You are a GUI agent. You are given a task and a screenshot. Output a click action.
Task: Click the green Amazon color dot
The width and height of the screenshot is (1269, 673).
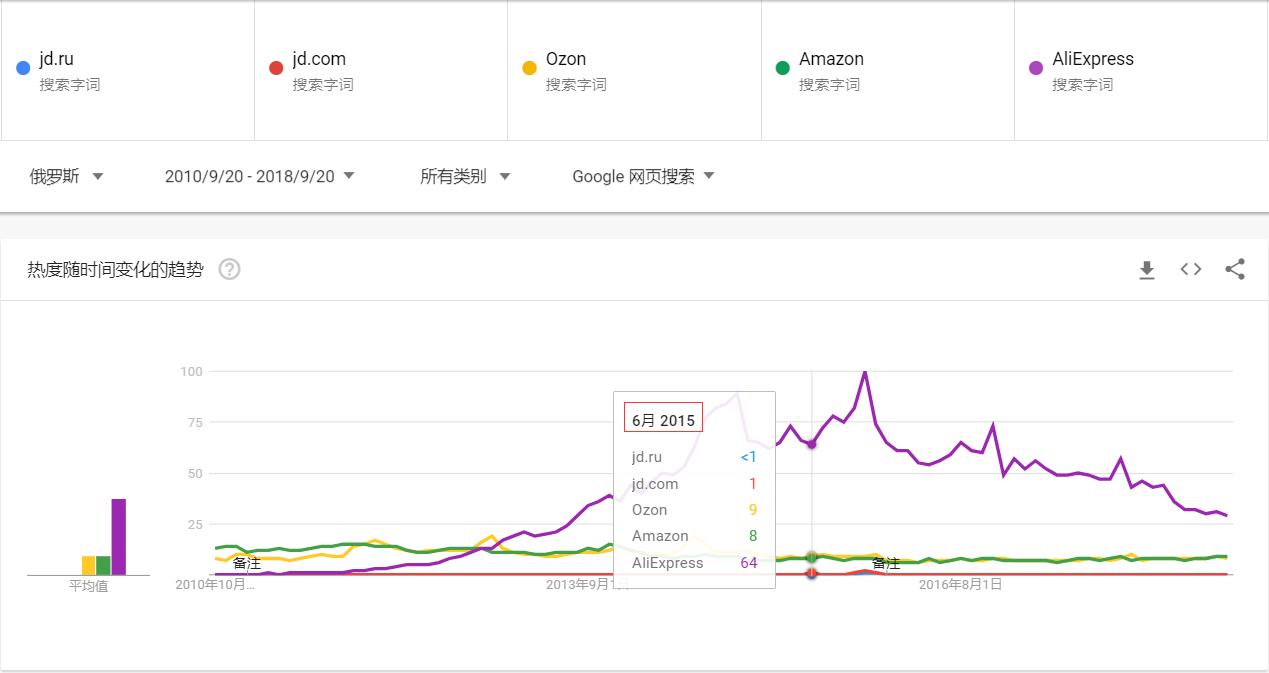[783, 68]
